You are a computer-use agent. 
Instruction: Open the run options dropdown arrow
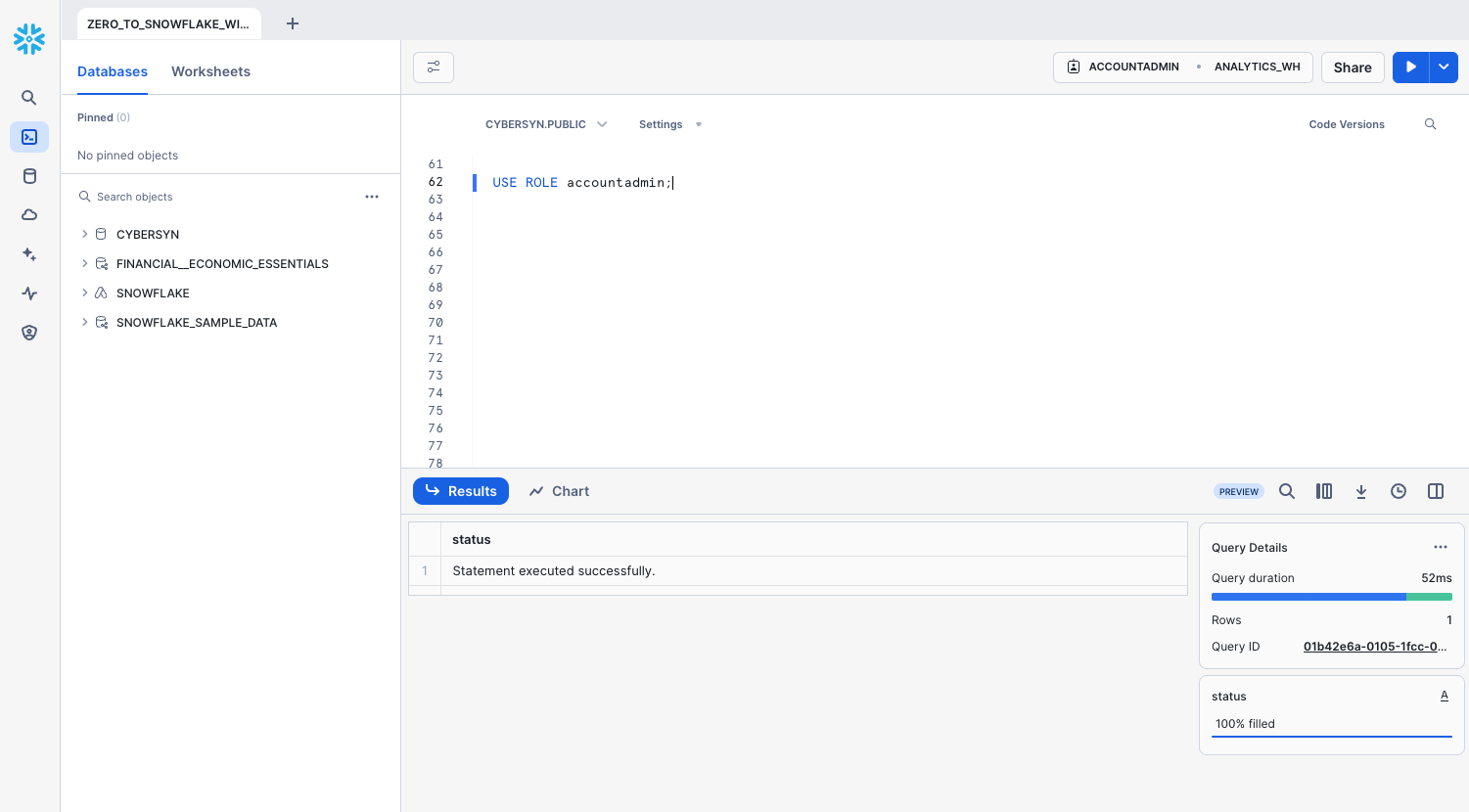point(1444,67)
